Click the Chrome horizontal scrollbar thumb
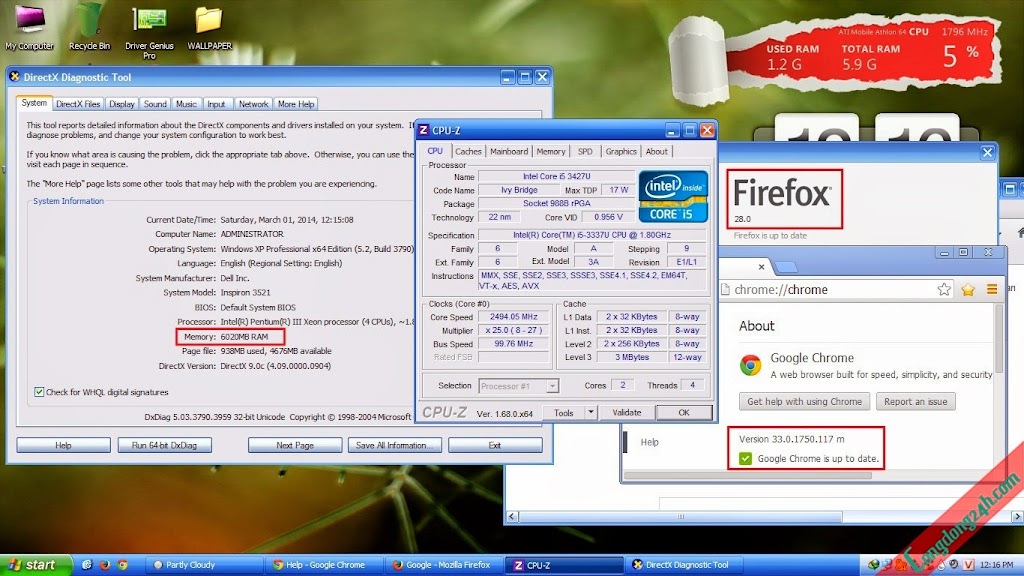This screenshot has width=1024, height=576. pyautogui.click(x=748, y=475)
